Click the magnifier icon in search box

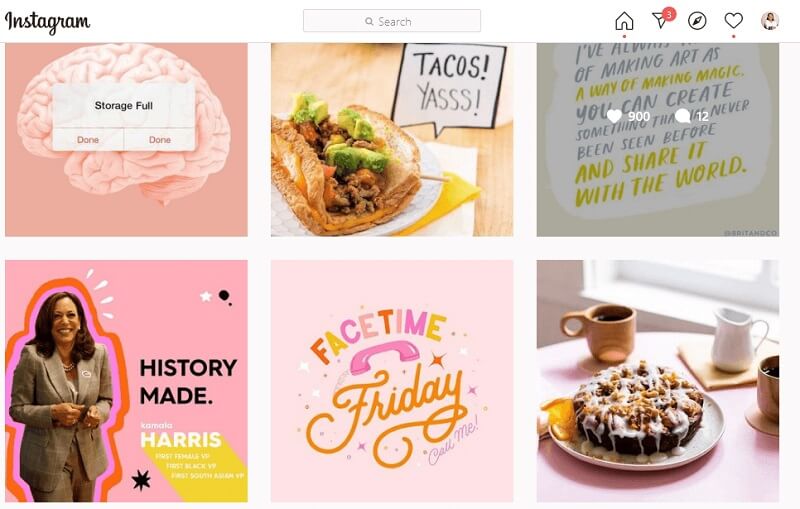369,21
